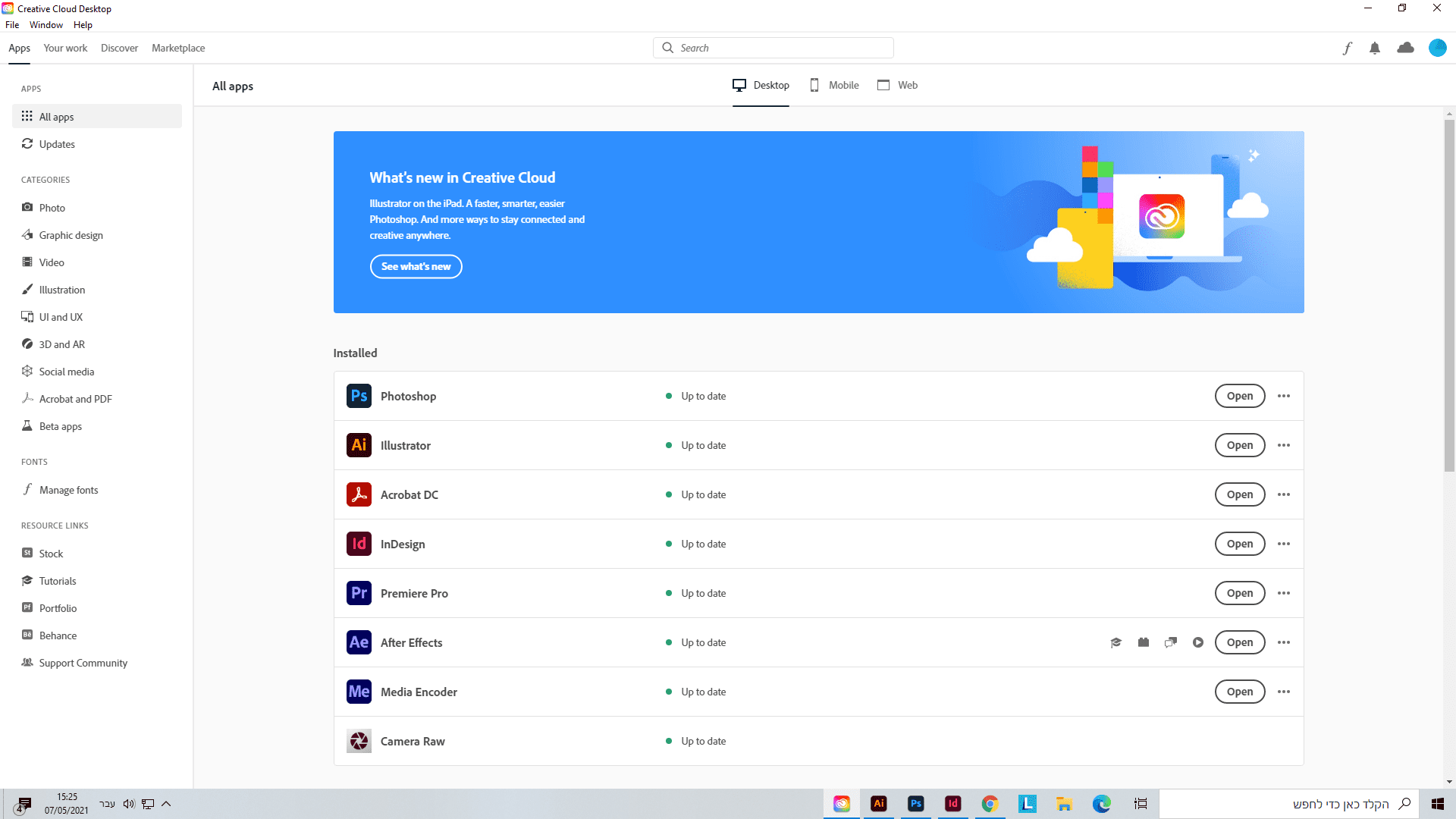The height and width of the screenshot is (819, 1456).
Task: Click the Camera Raw app icon
Action: [359, 741]
